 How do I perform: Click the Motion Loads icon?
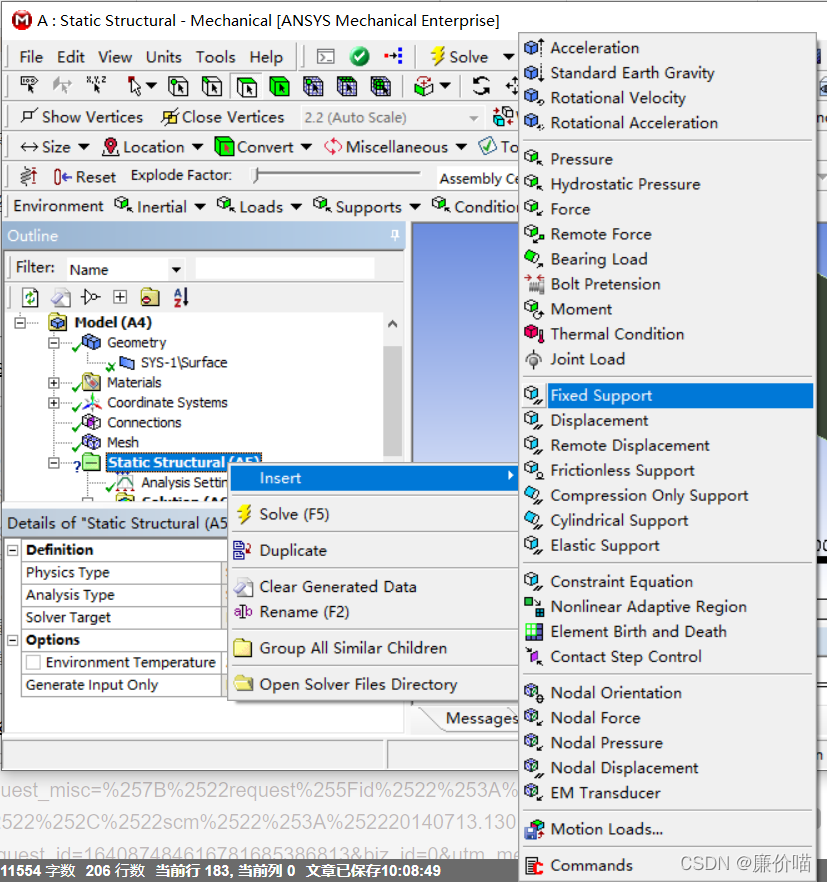coord(534,829)
